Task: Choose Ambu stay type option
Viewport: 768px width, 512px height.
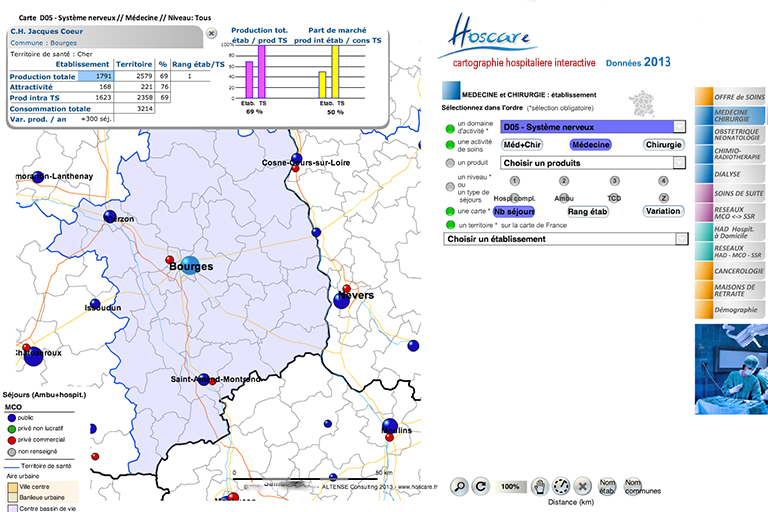Action: [564, 197]
